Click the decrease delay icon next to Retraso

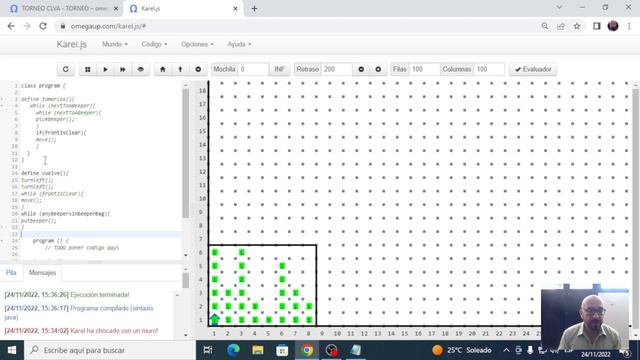point(361,69)
